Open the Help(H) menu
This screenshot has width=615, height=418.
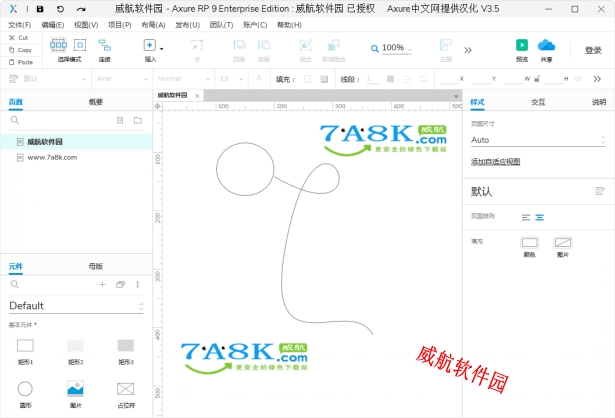(289, 25)
